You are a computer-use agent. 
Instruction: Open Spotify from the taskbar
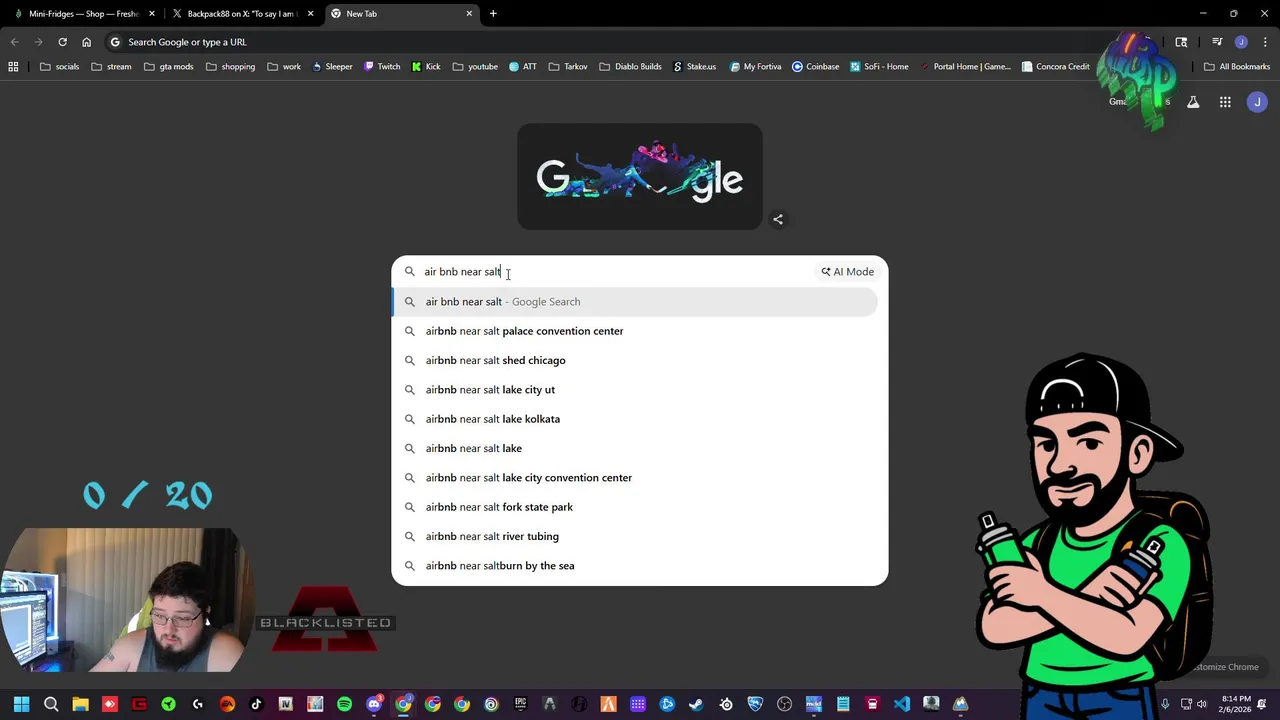point(344,704)
